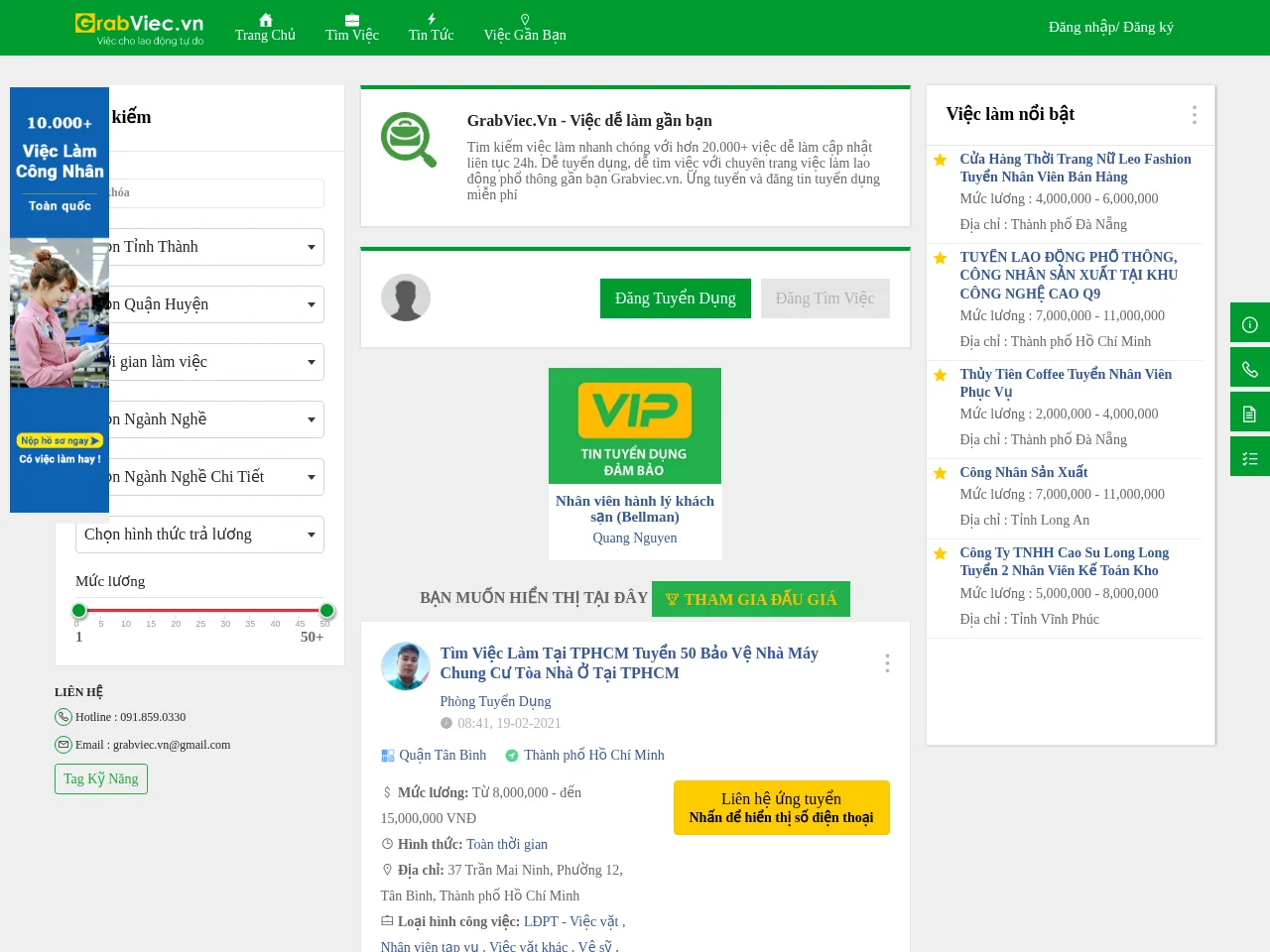This screenshot has width=1270, height=952.
Task: Click the star beside Công Nhân Sản Xuất
Action: click(x=940, y=473)
